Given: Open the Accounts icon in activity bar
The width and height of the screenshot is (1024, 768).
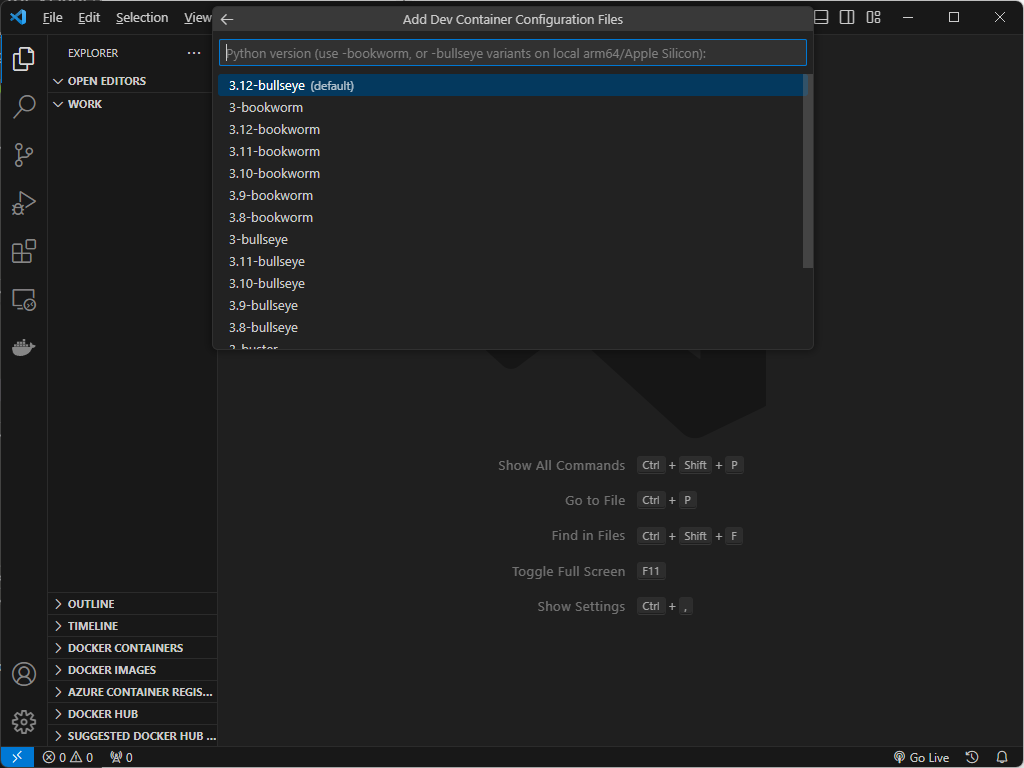Looking at the screenshot, I should pos(24,674).
